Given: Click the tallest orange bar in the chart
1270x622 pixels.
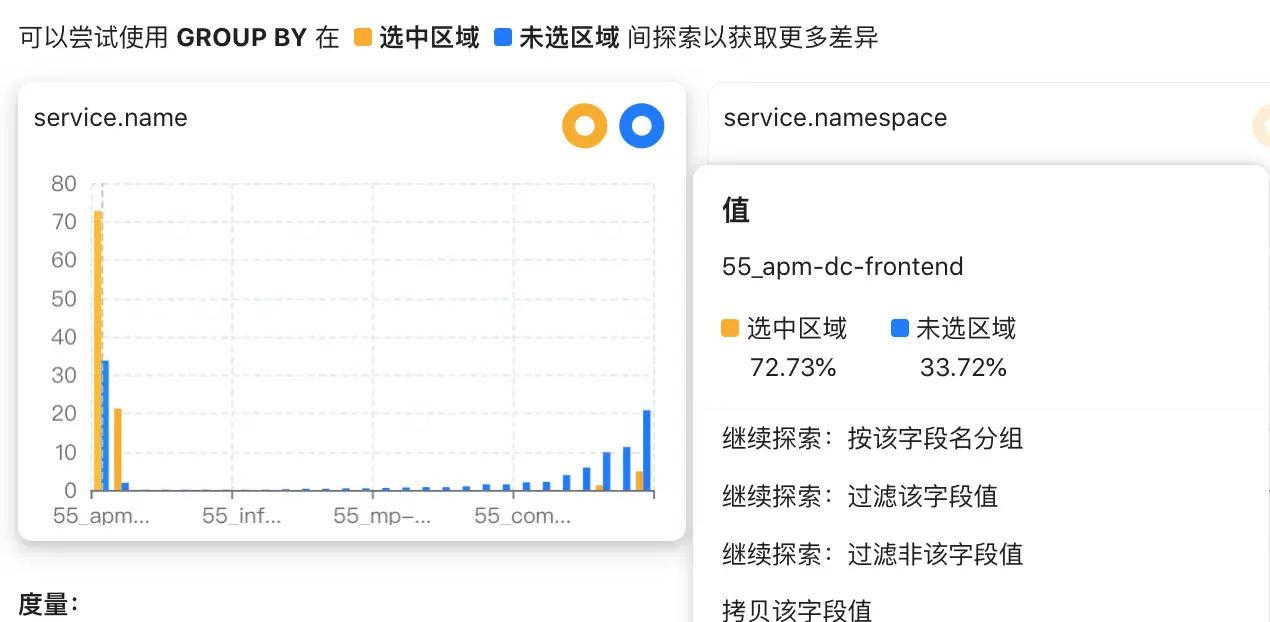Looking at the screenshot, I should pyautogui.click(x=98, y=350).
